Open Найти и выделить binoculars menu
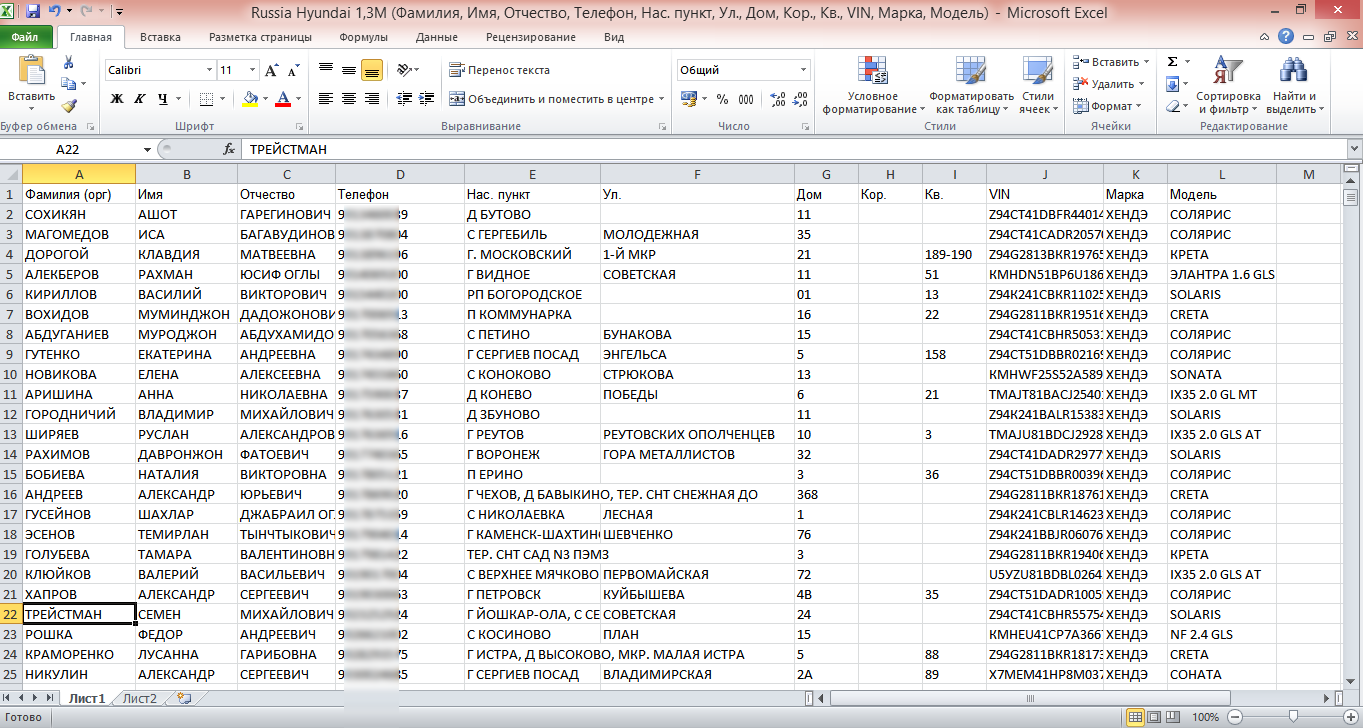This screenshot has height=728, width=1363. (x=1294, y=86)
